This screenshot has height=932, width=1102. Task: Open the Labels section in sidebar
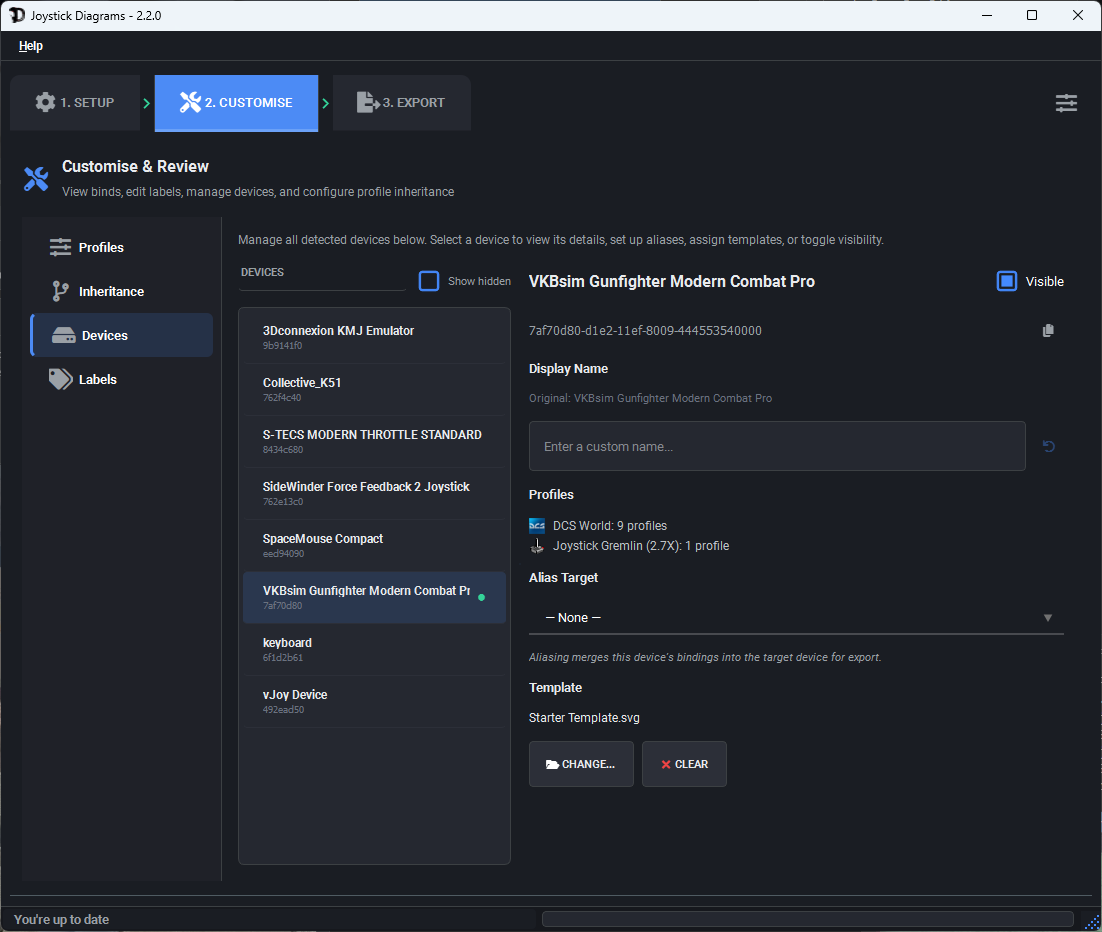[x=122, y=380]
